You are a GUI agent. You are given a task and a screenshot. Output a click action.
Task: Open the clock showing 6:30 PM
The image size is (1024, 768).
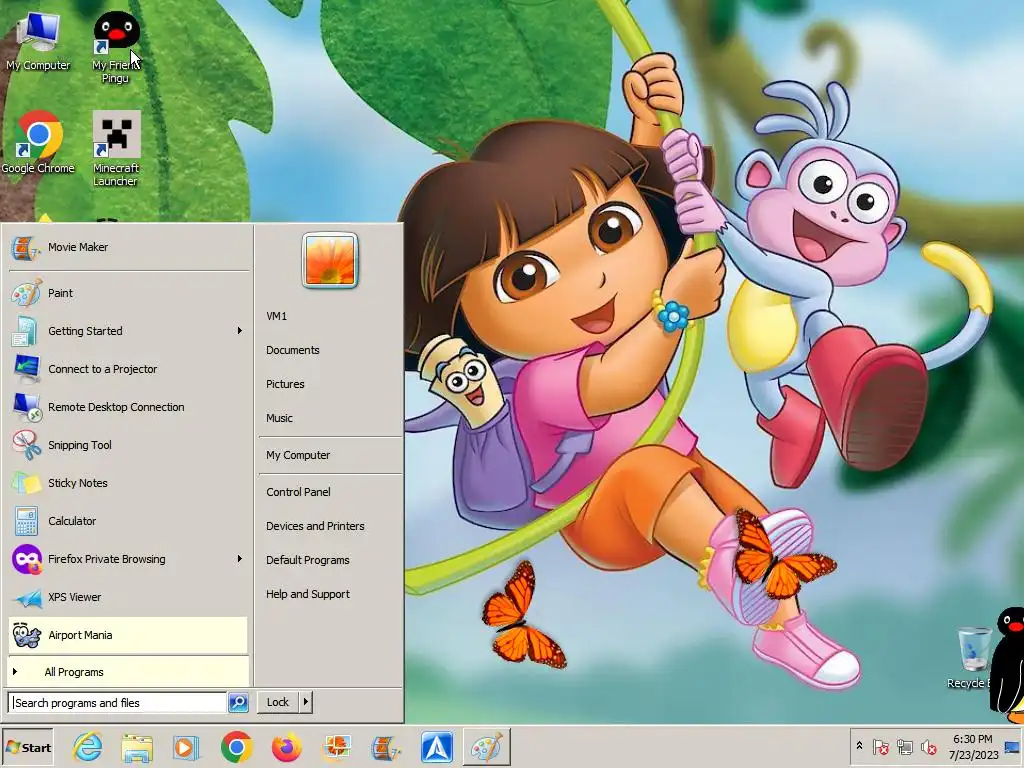click(x=973, y=747)
